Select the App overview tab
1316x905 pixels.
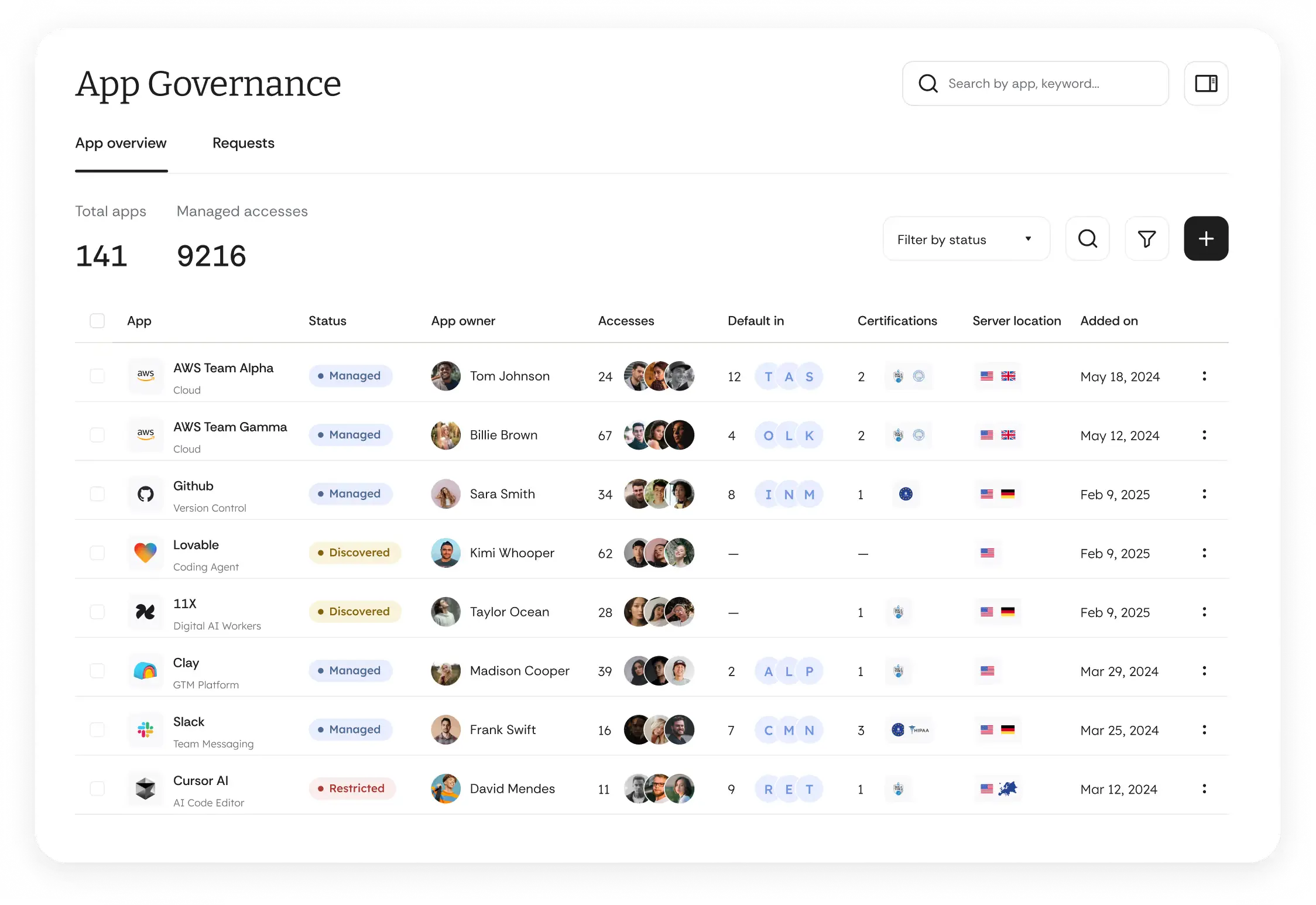coord(121,143)
